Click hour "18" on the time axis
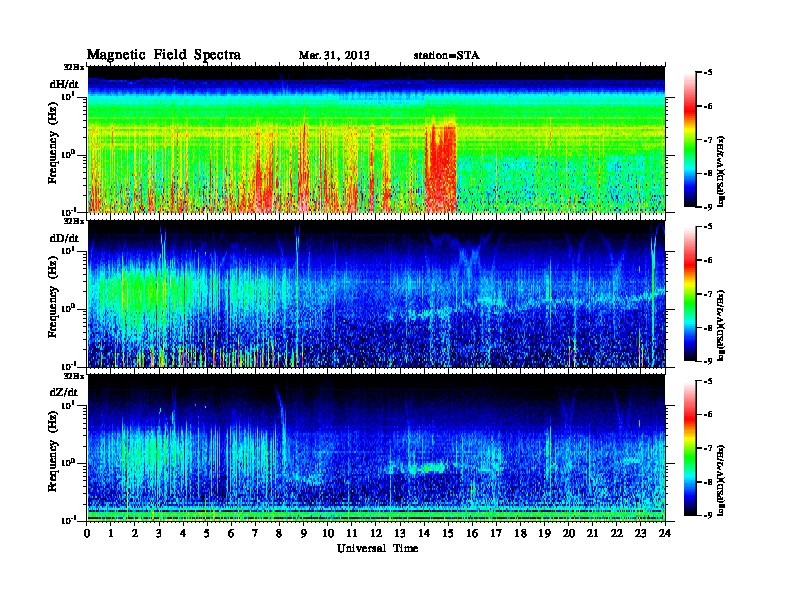This screenshot has height=612, width=792. point(520,533)
